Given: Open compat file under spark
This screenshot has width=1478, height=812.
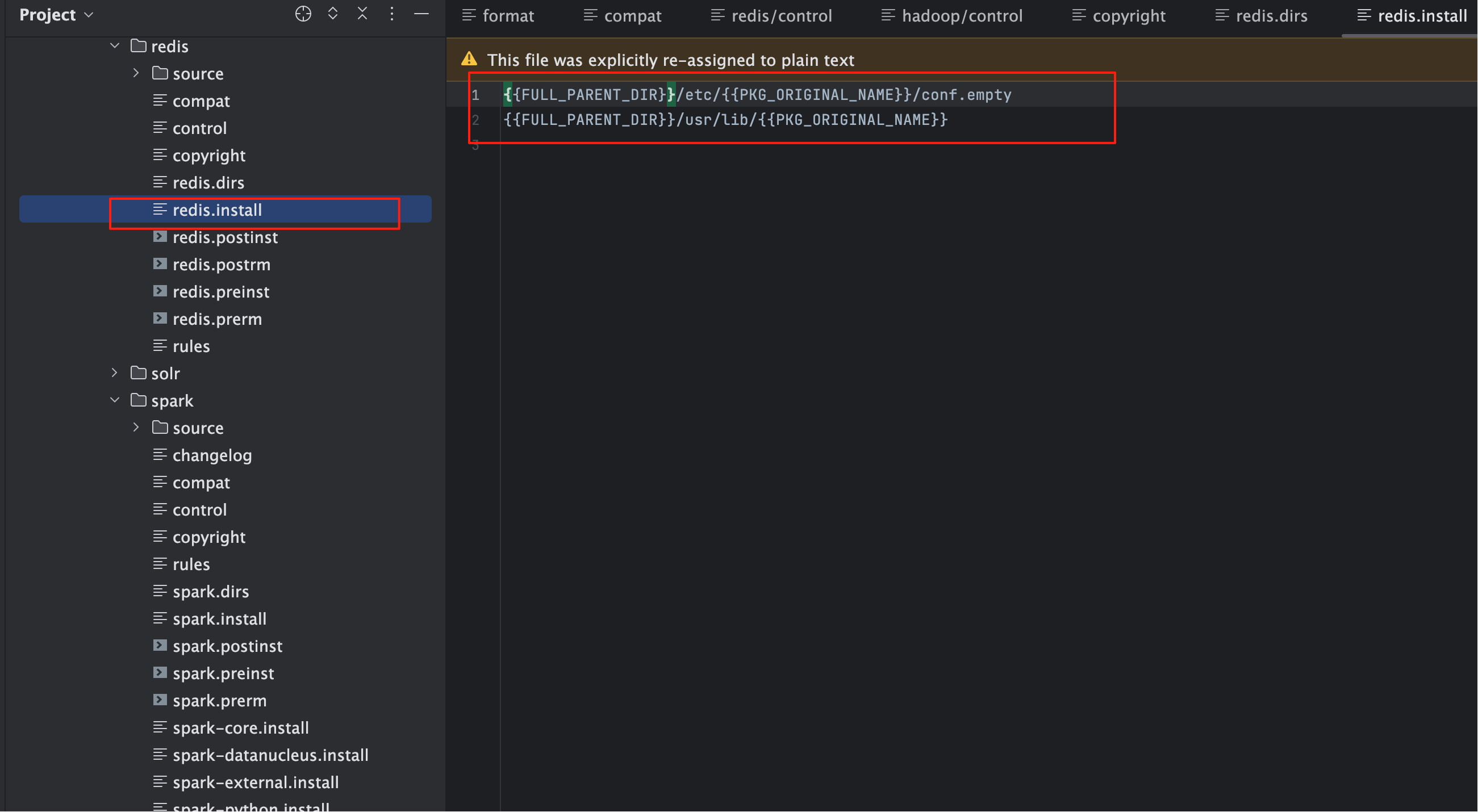Looking at the screenshot, I should 201,482.
